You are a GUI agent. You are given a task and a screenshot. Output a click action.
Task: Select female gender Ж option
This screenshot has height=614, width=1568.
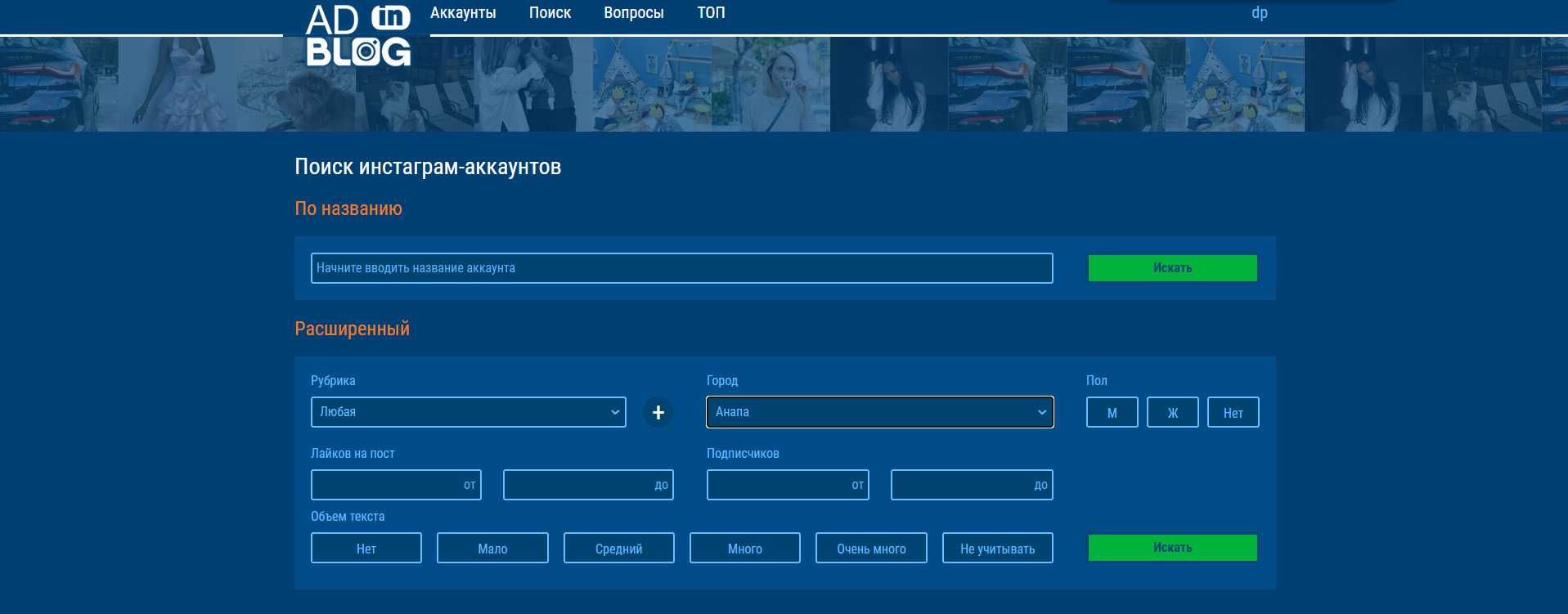pos(1172,413)
